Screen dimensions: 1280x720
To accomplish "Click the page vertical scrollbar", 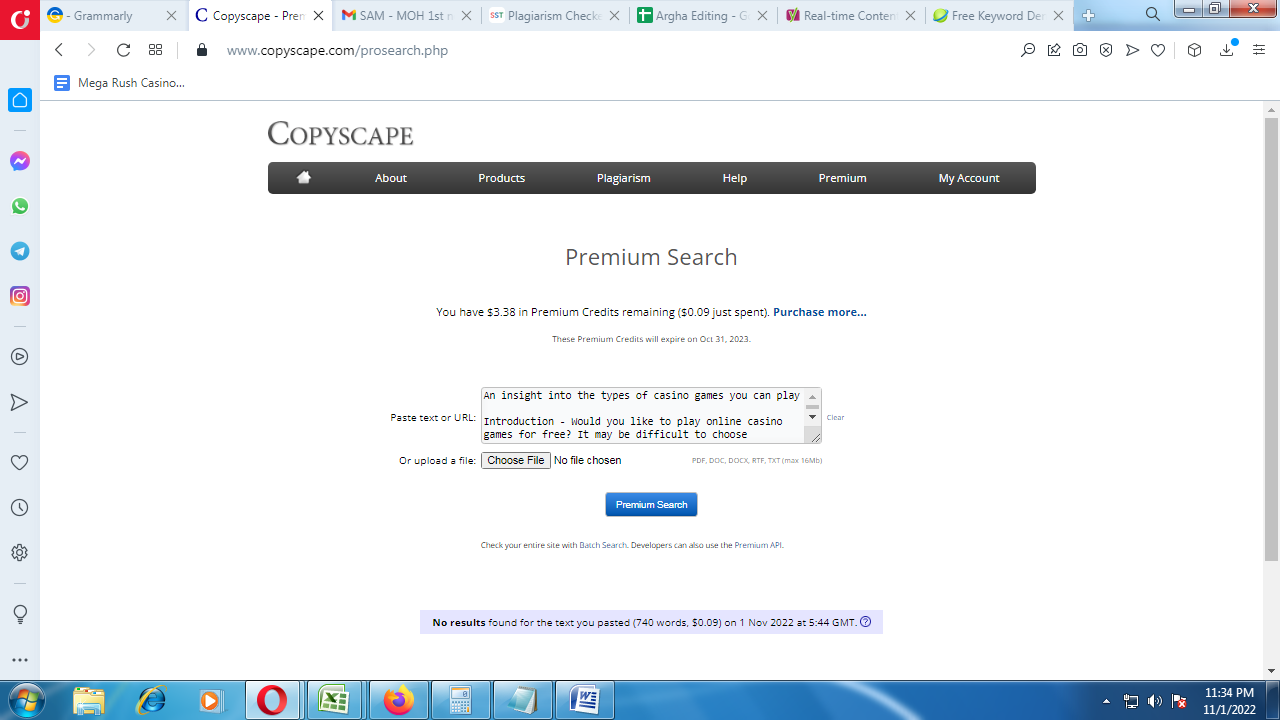I will pos(1271,340).
